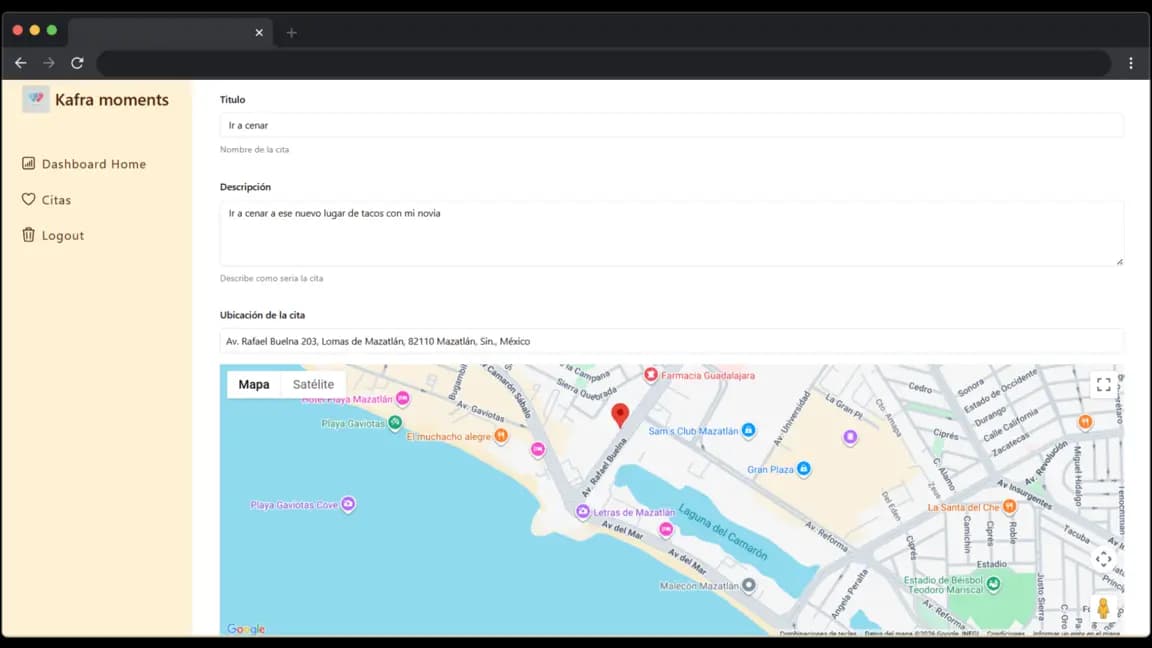Select Sam's Club Mazatlán map marker

(748, 431)
